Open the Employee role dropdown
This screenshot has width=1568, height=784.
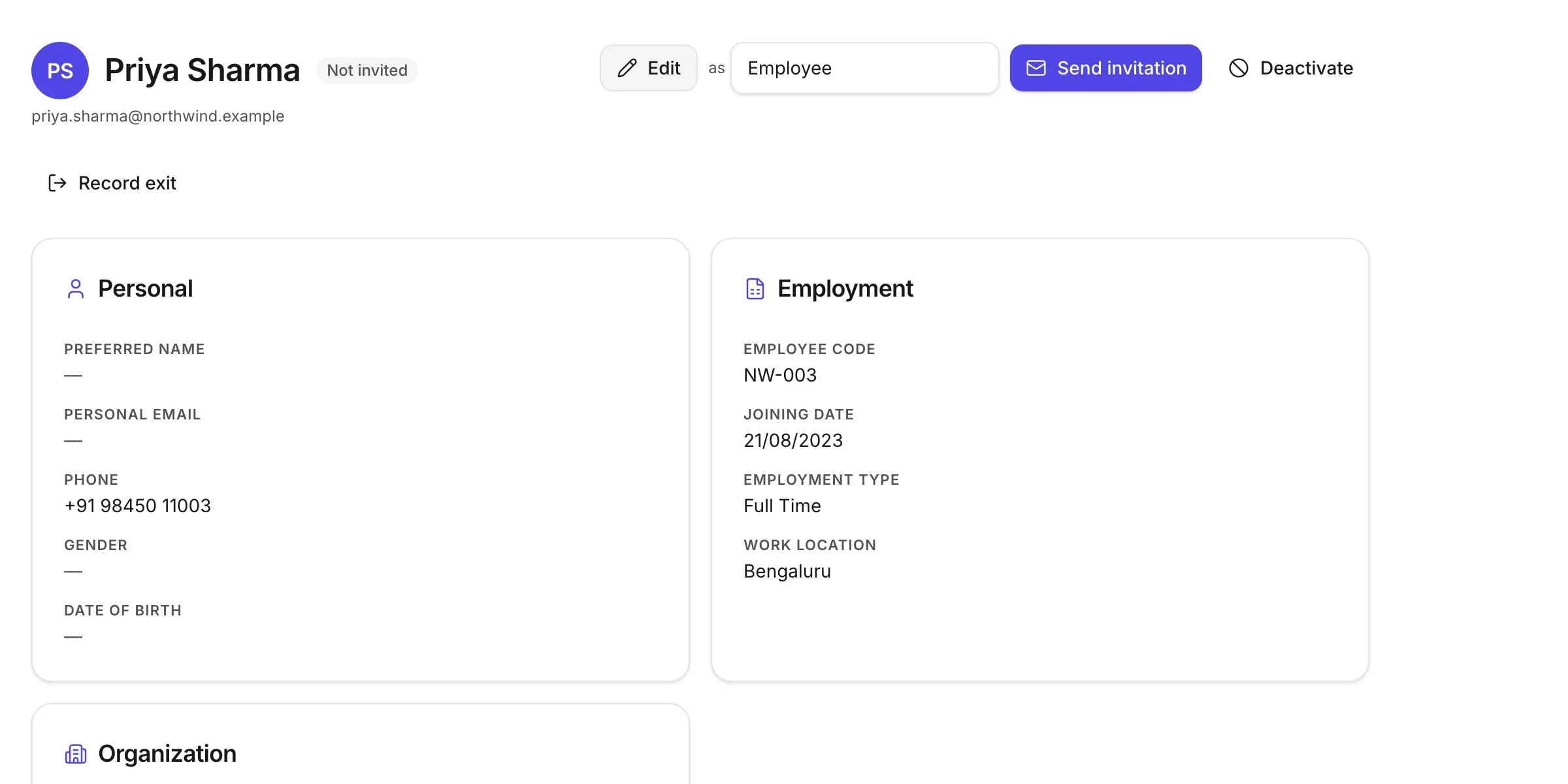tap(865, 68)
